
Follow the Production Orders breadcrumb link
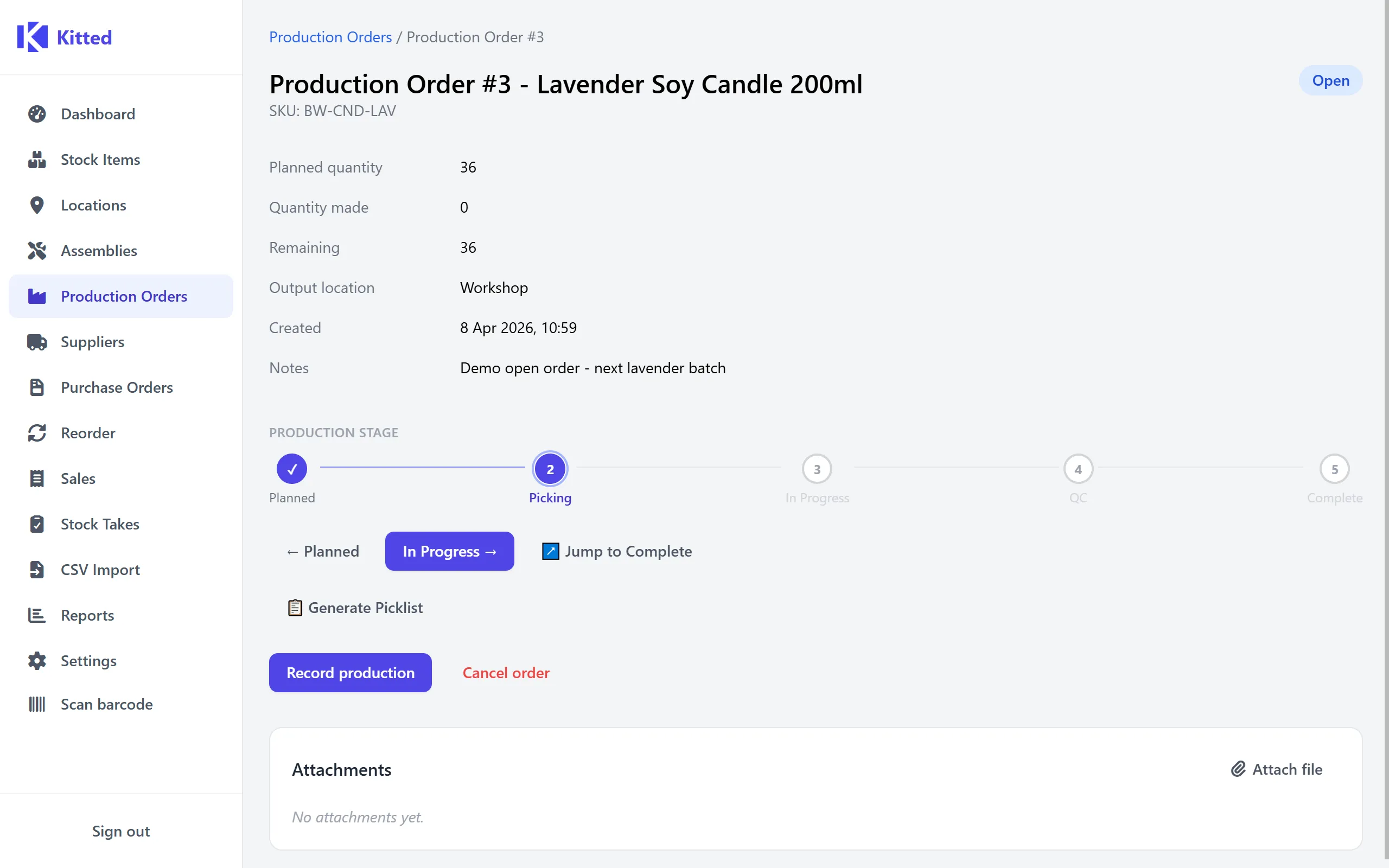click(330, 37)
